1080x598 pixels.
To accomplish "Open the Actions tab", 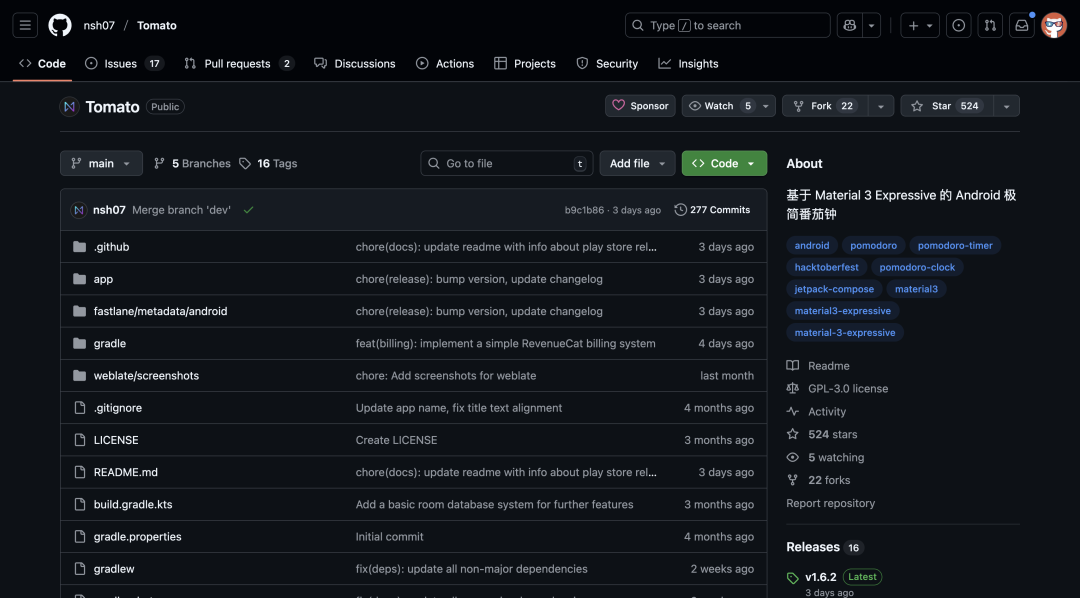I will 445,63.
